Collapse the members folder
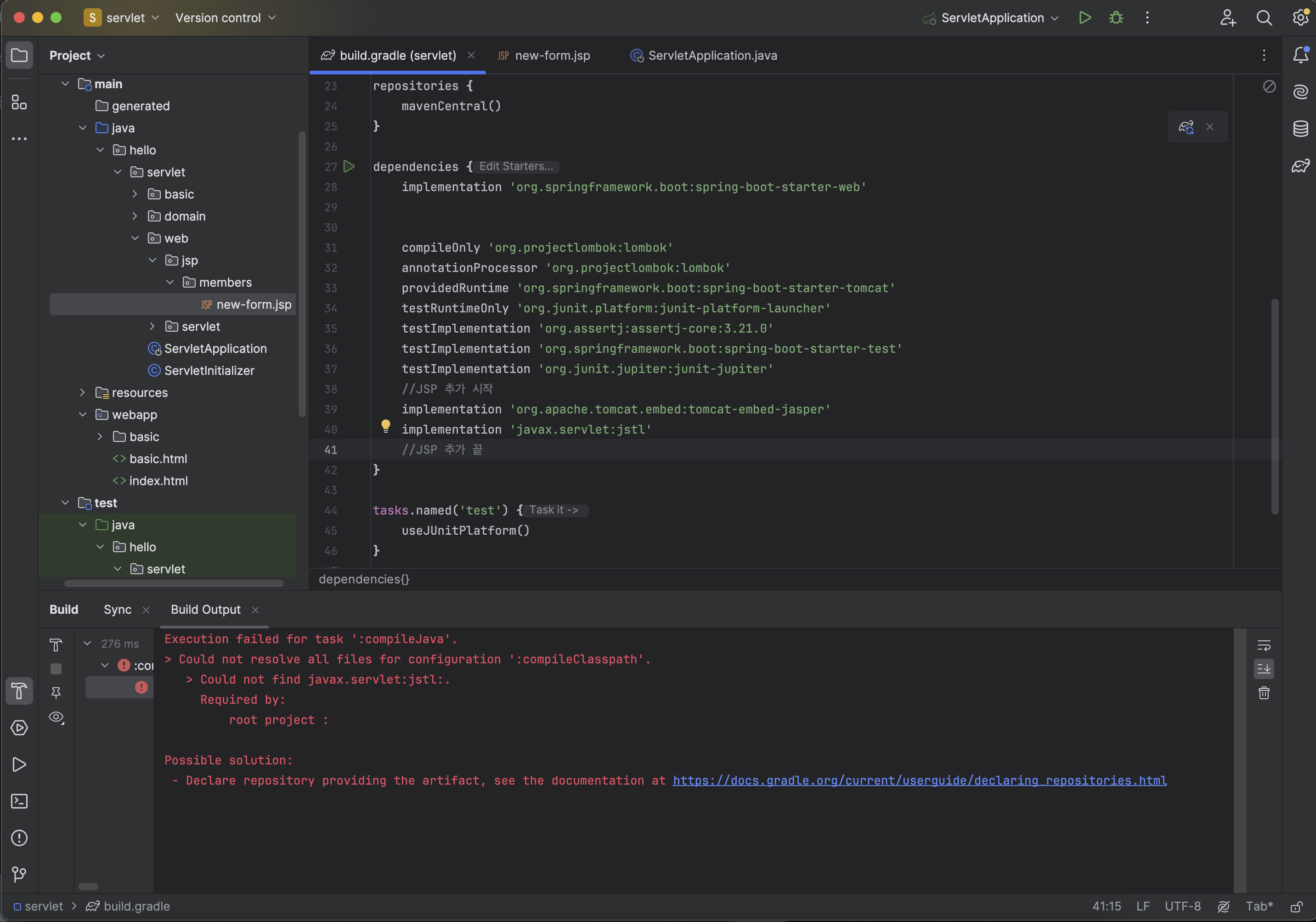 tap(169, 282)
